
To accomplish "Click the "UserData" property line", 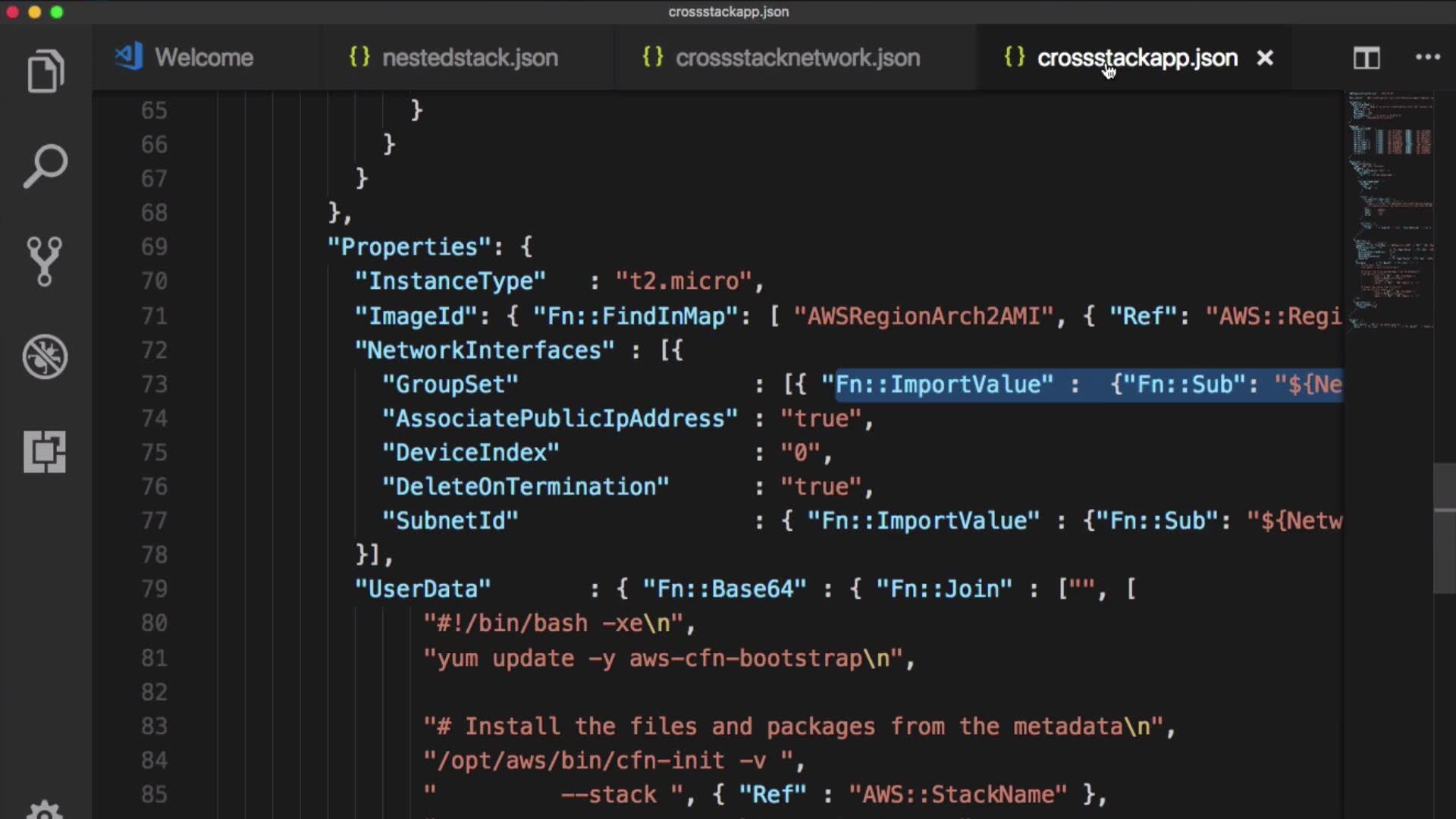I will coord(423,589).
